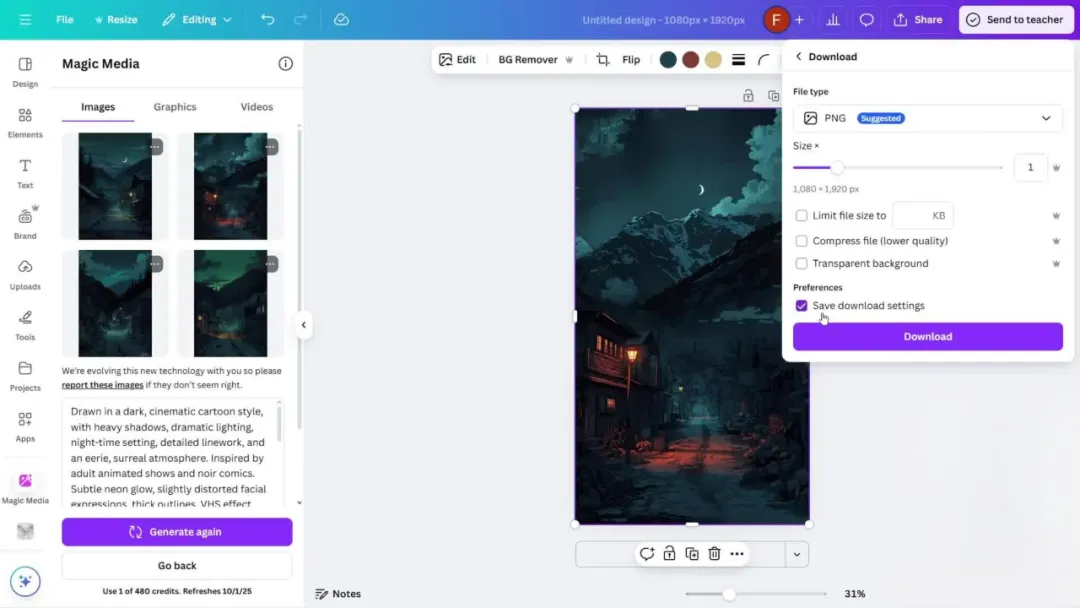Select the first generated image thumbnail
The width and height of the screenshot is (1080, 608).
point(115,186)
